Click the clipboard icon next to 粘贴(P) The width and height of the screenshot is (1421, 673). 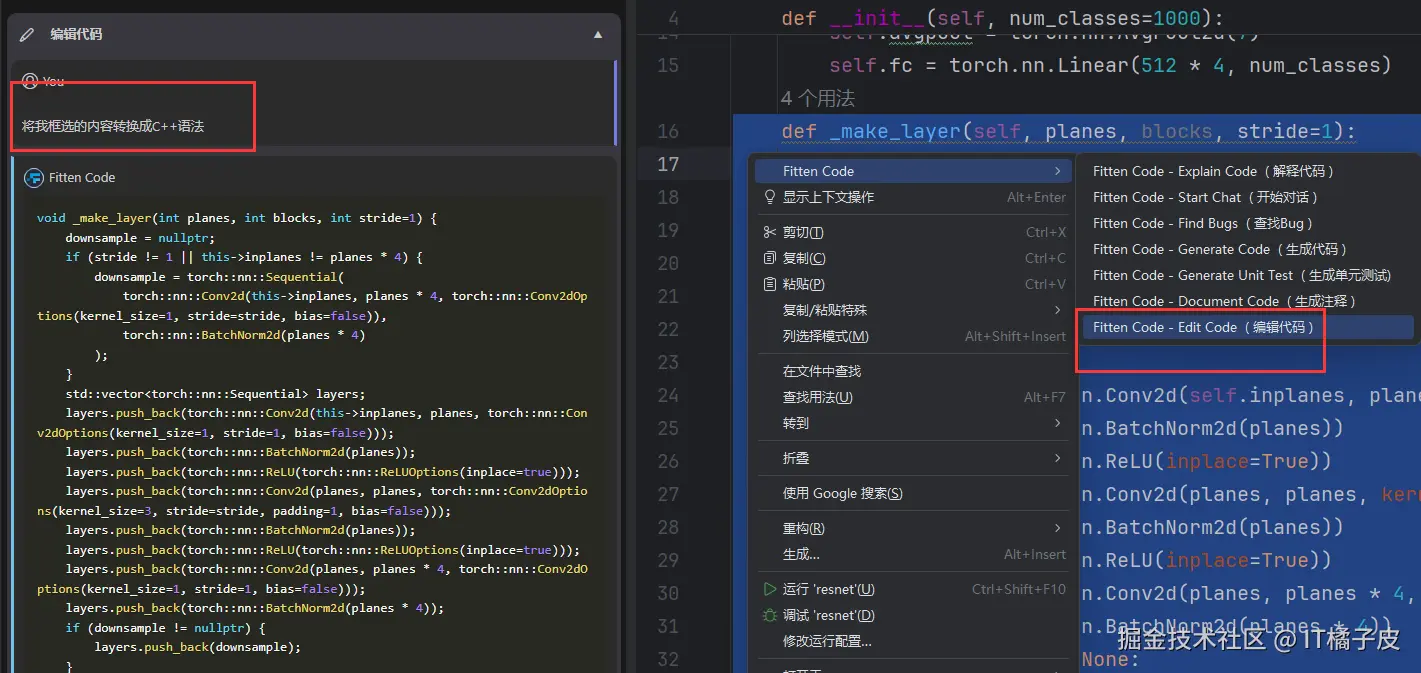tap(769, 284)
